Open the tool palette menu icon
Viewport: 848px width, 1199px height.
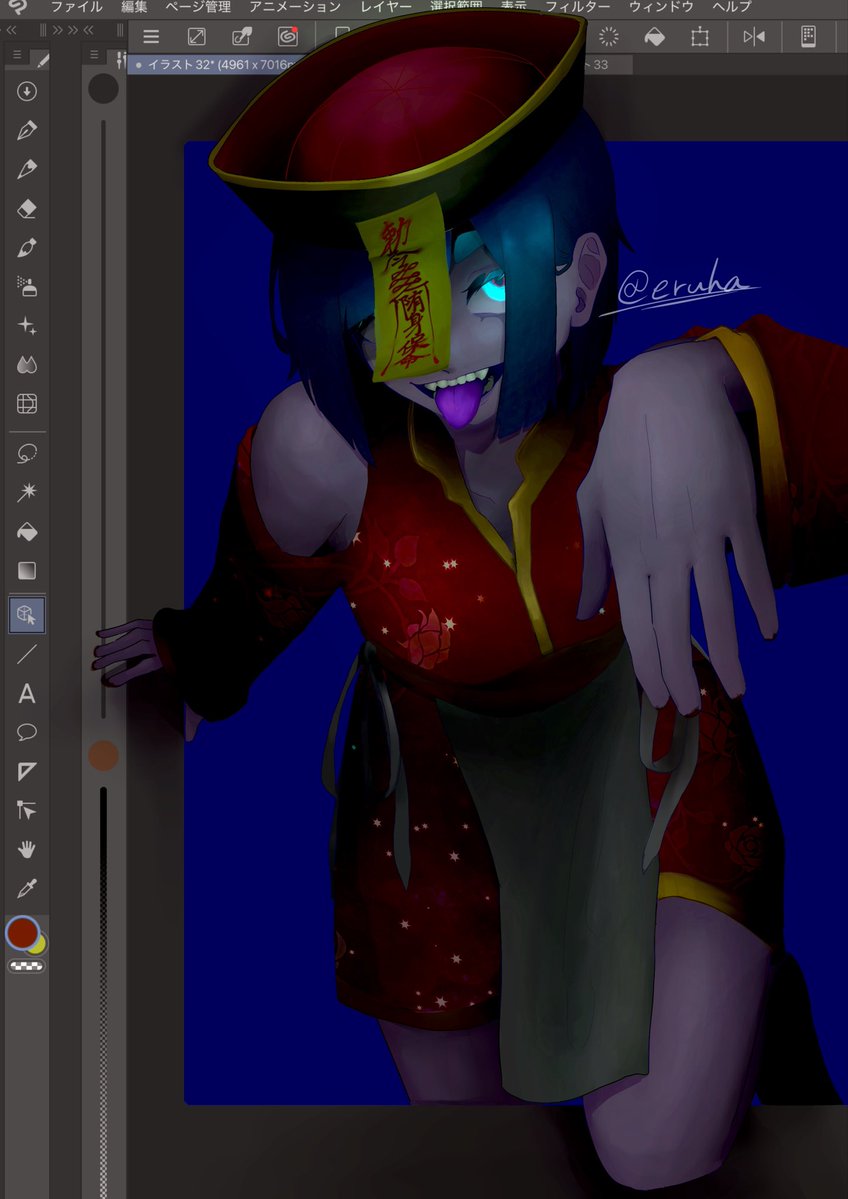[17, 54]
